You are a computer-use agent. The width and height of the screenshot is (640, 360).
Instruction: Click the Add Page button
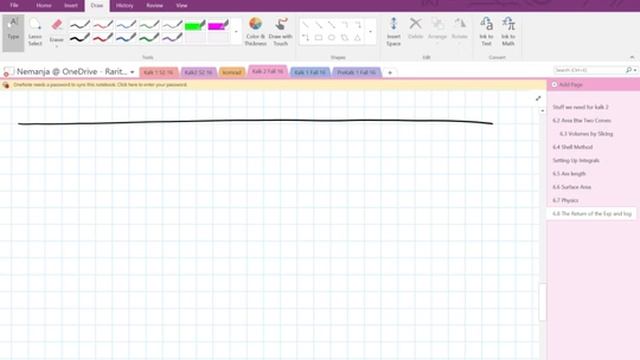click(567, 84)
